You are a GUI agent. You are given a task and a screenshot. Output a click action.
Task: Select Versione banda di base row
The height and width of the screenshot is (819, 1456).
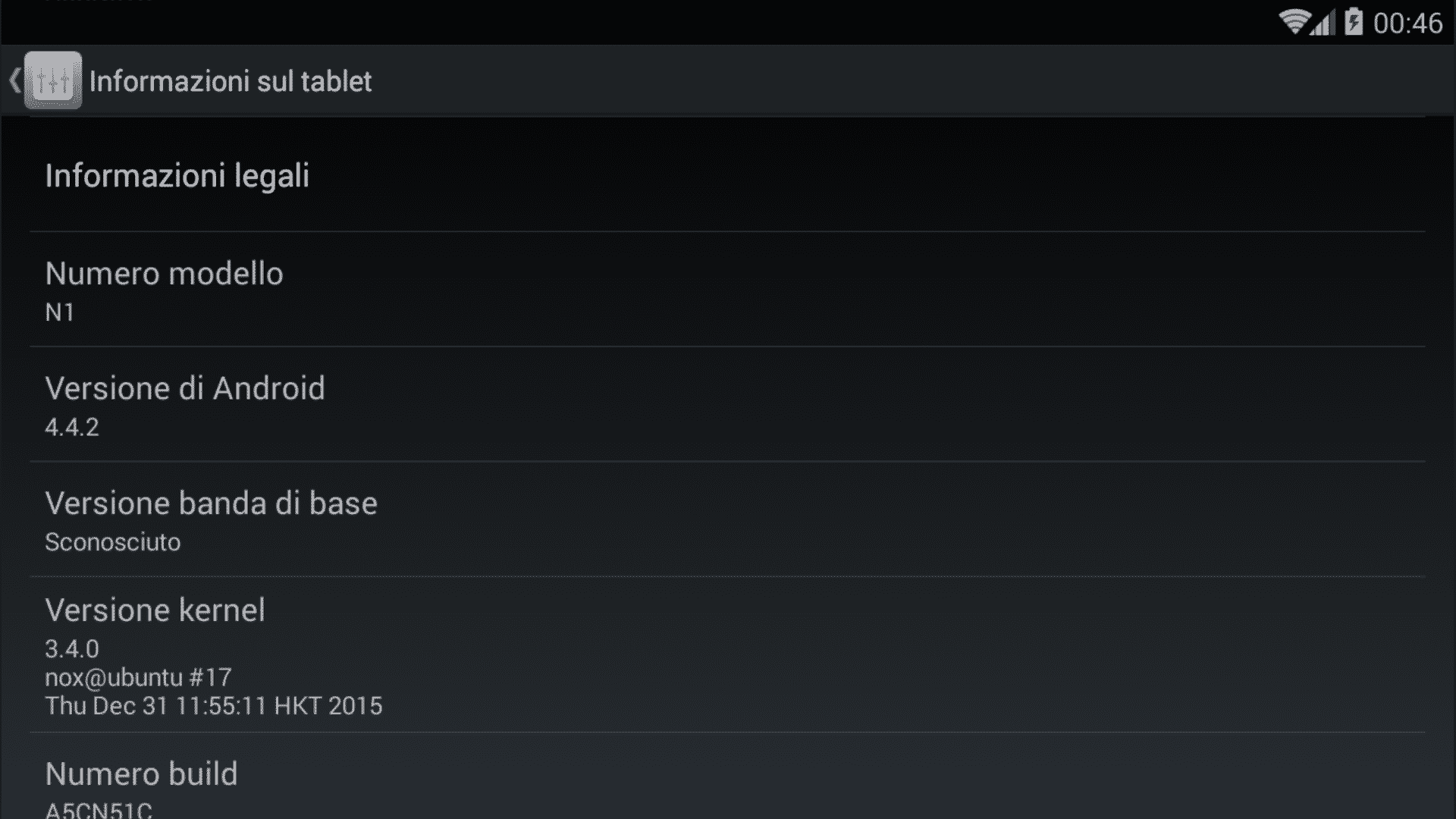tap(728, 519)
